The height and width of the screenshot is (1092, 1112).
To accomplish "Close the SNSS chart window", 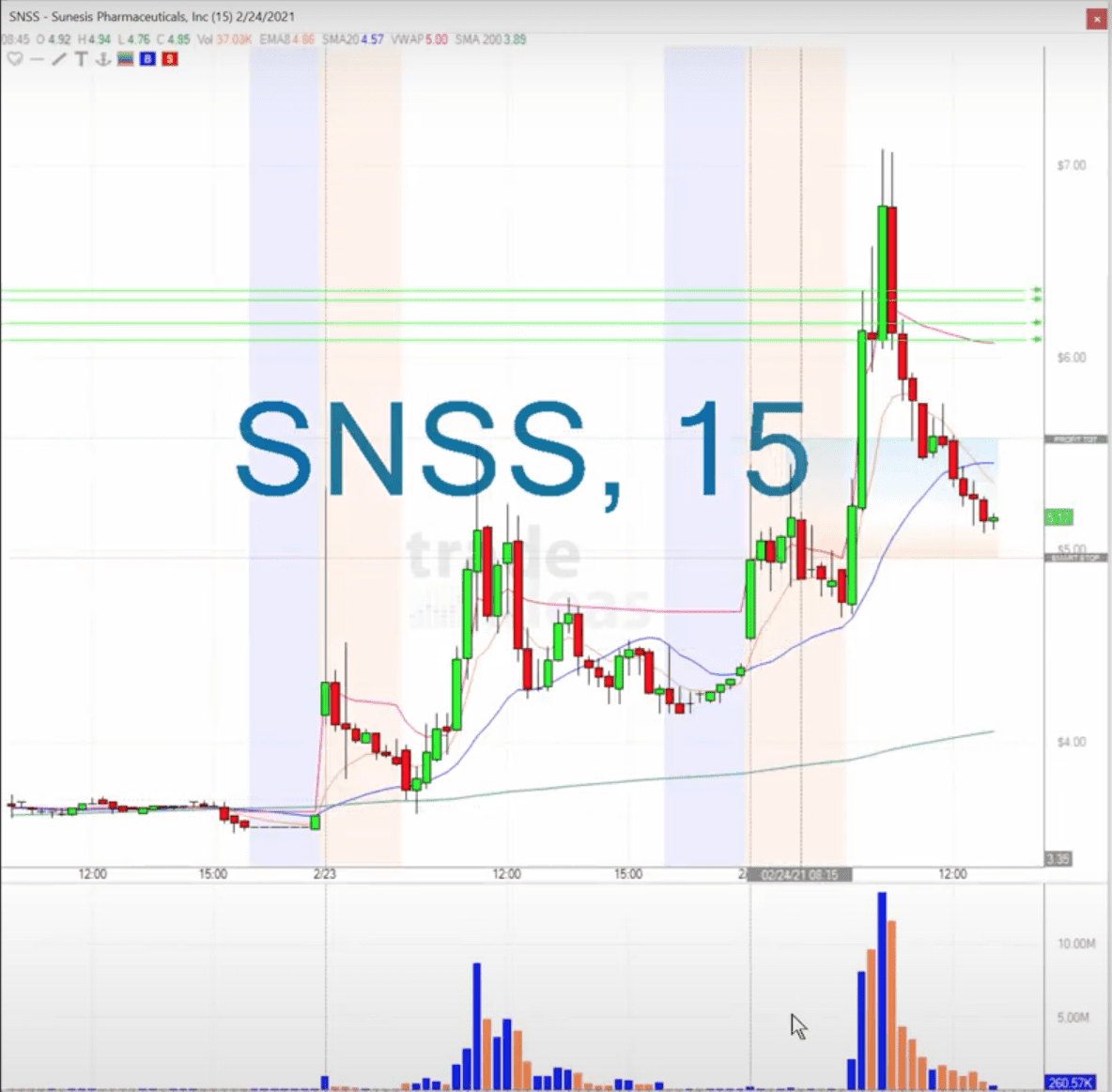I will (x=1096, y=19).
